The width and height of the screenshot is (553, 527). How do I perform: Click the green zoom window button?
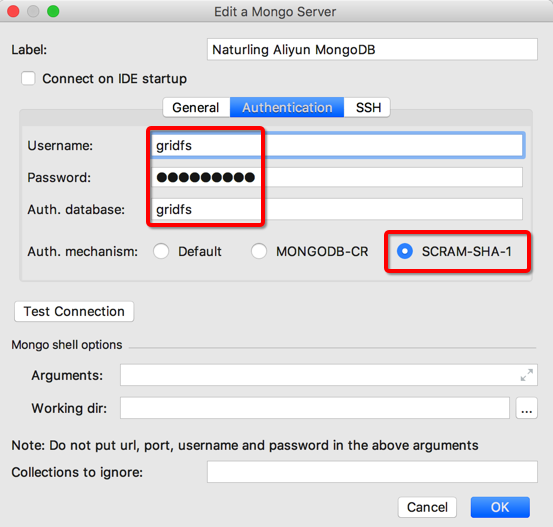tap(53, 11)
